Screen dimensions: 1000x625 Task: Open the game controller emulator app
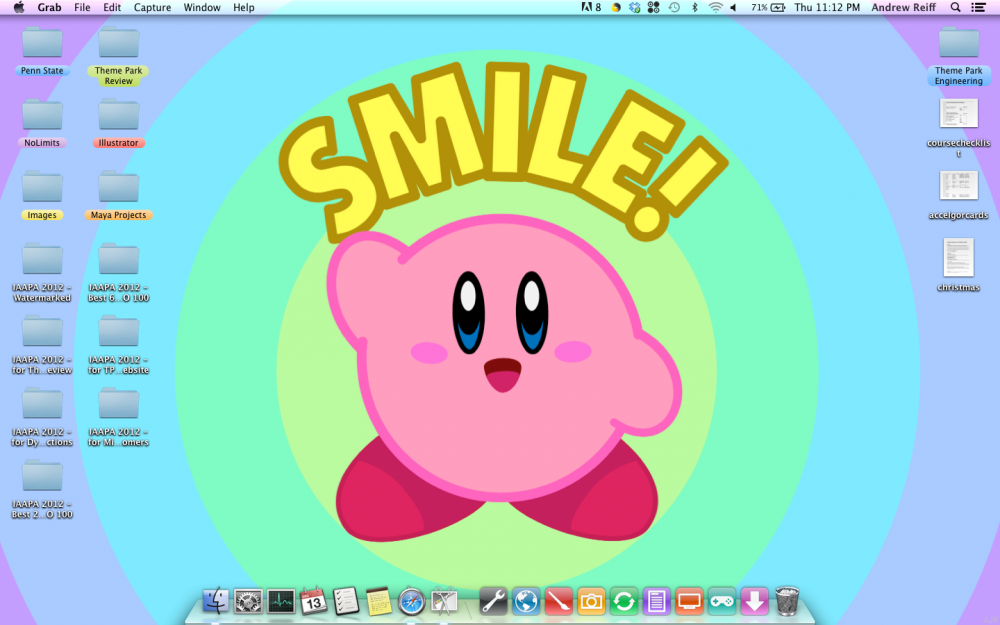(722, 602)
